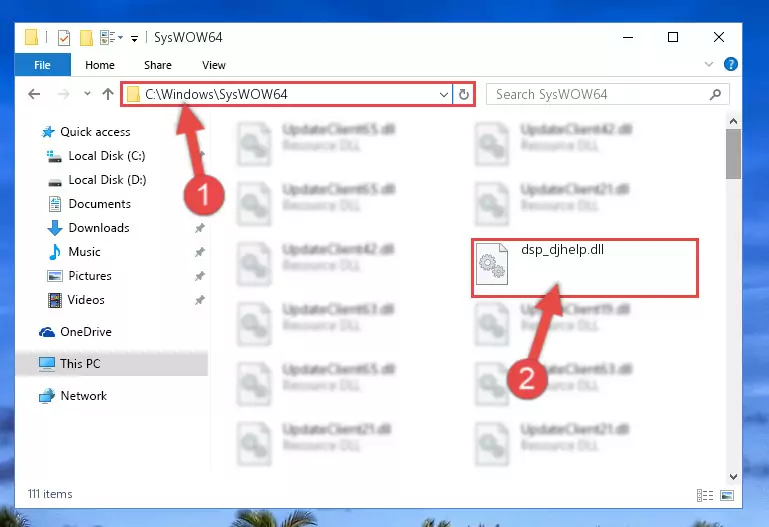Click the vertical scrollbar thumb
Image resolution: width=769 pixels, height=527 pixels.
pyautogui.click(x=733, y=154)
